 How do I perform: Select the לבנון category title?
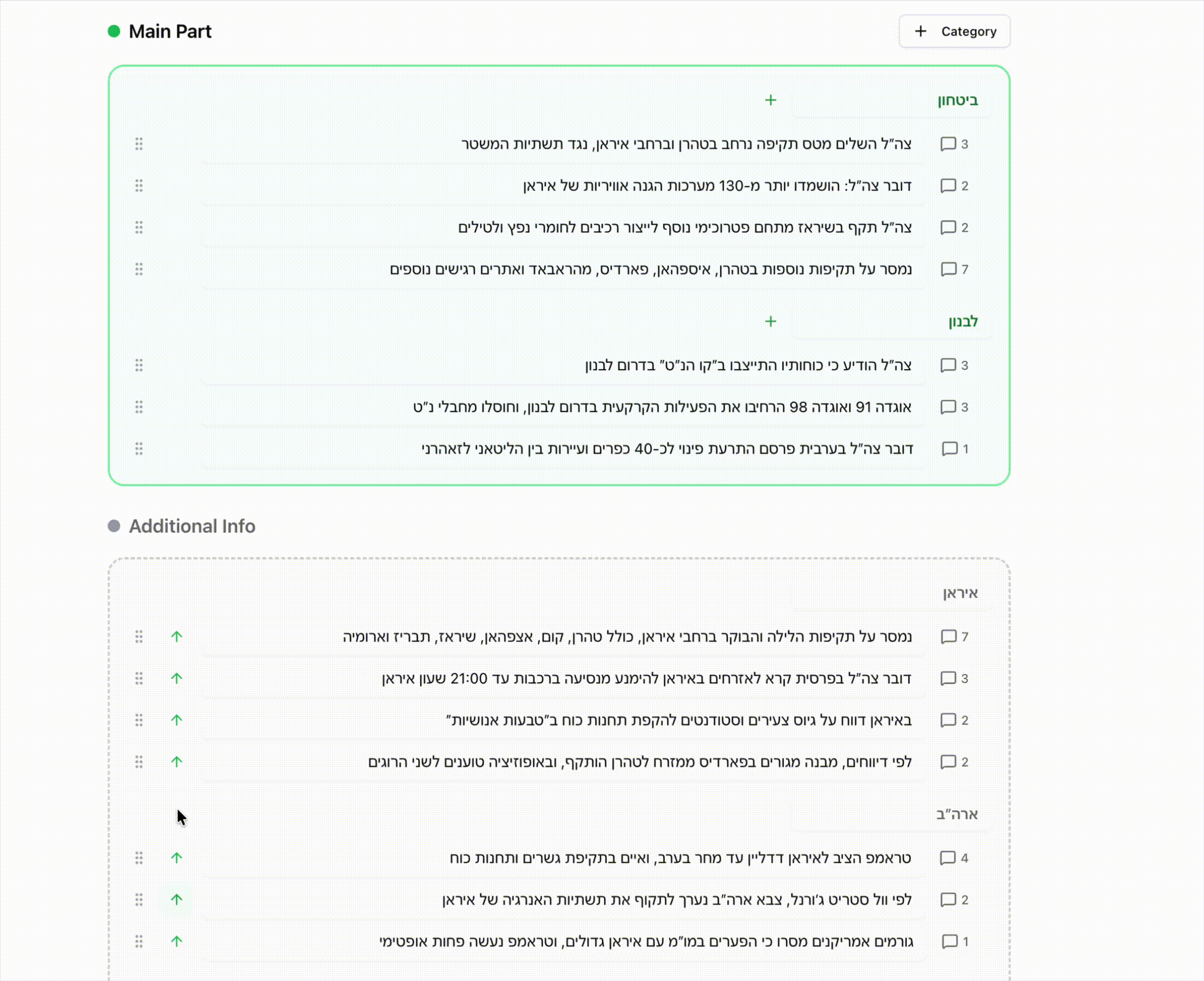[x=963, y=322]
